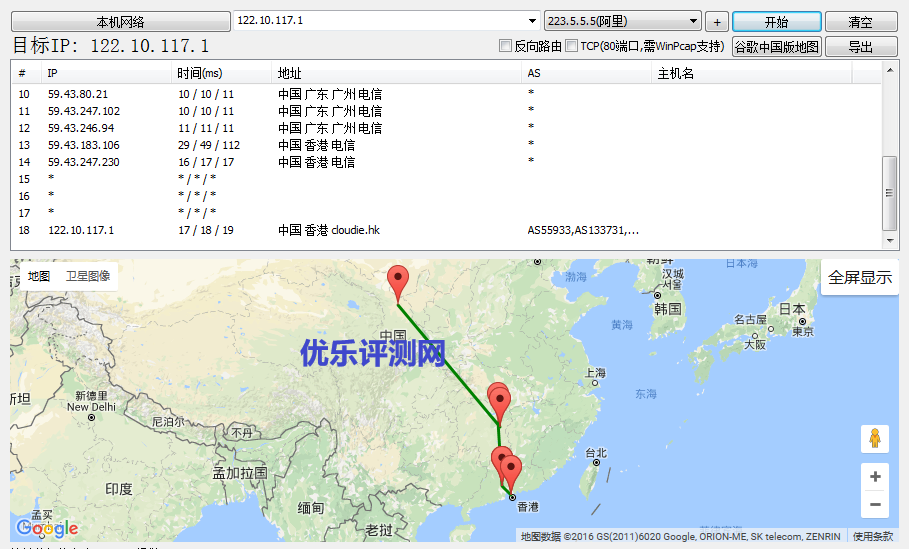Select hop 11 row 59.43.247.102

tap(446, 111)
